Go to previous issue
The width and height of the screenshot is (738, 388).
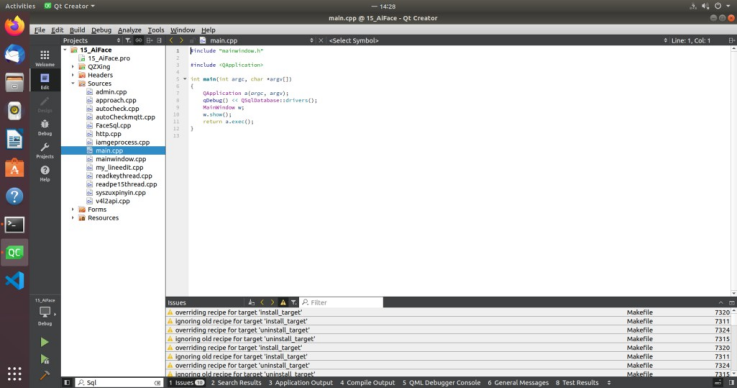click(x=262, y=302)
